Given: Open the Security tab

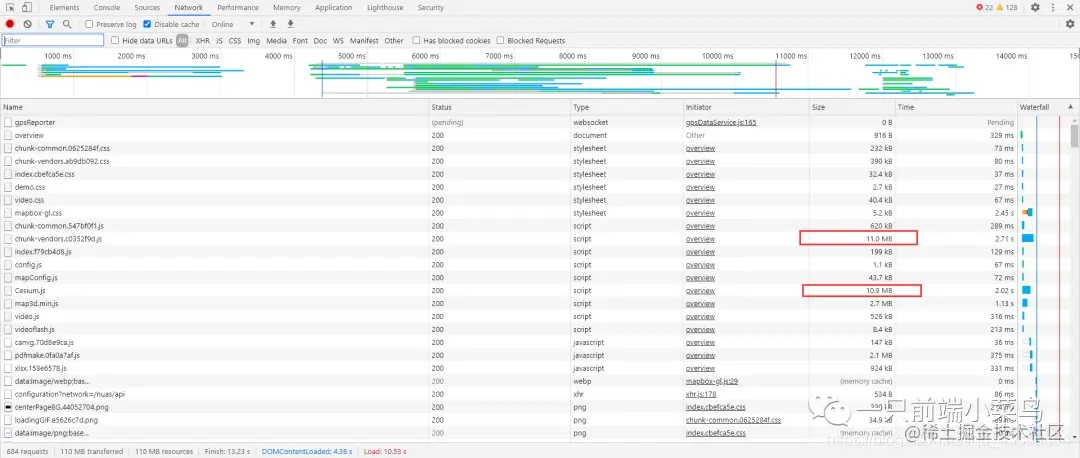Looking at the screenshot, I should [430, 8].
